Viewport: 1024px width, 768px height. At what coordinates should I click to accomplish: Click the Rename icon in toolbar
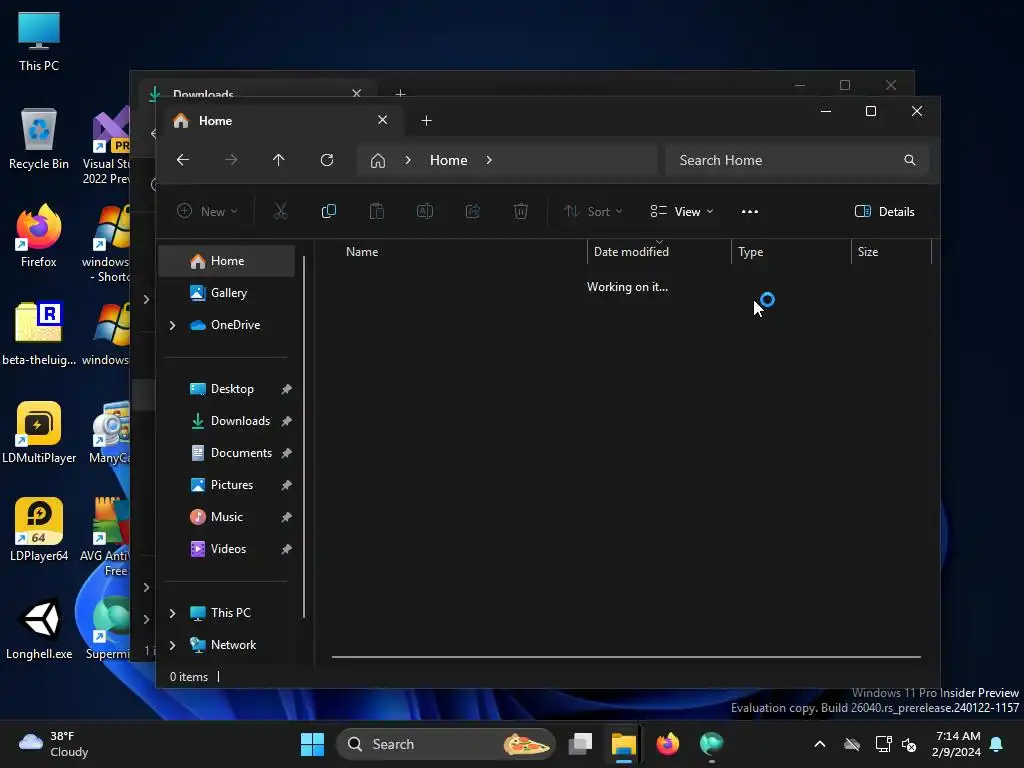point(424,212)
